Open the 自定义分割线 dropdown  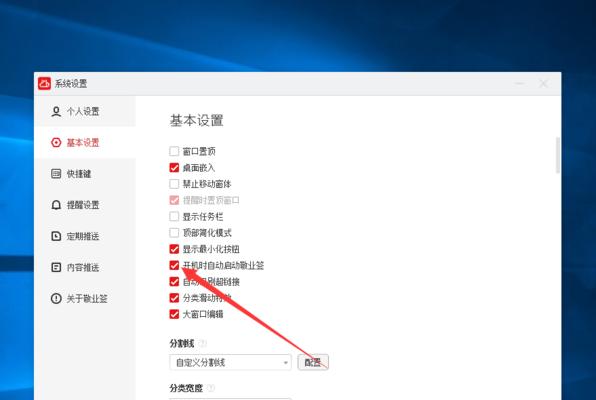pos(230,362)
